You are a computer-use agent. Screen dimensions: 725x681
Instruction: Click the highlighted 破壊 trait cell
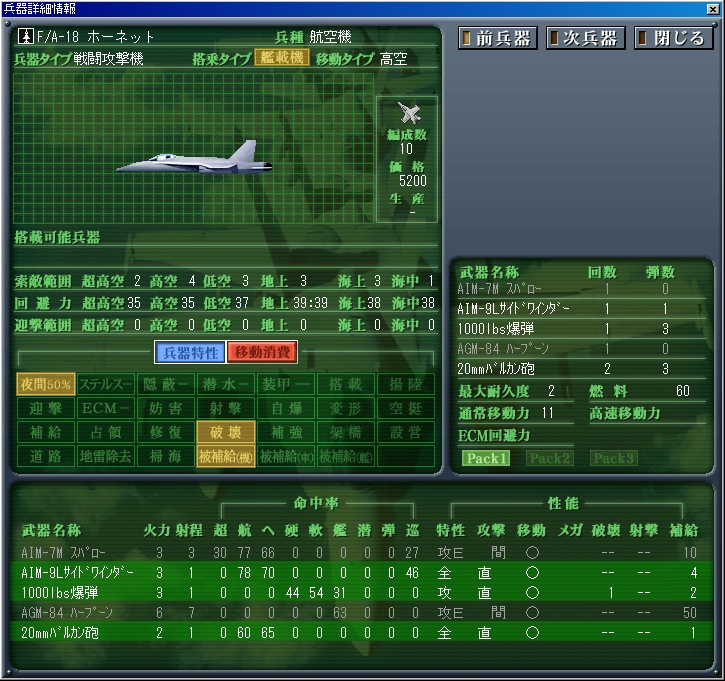click(x=226, y=432)
